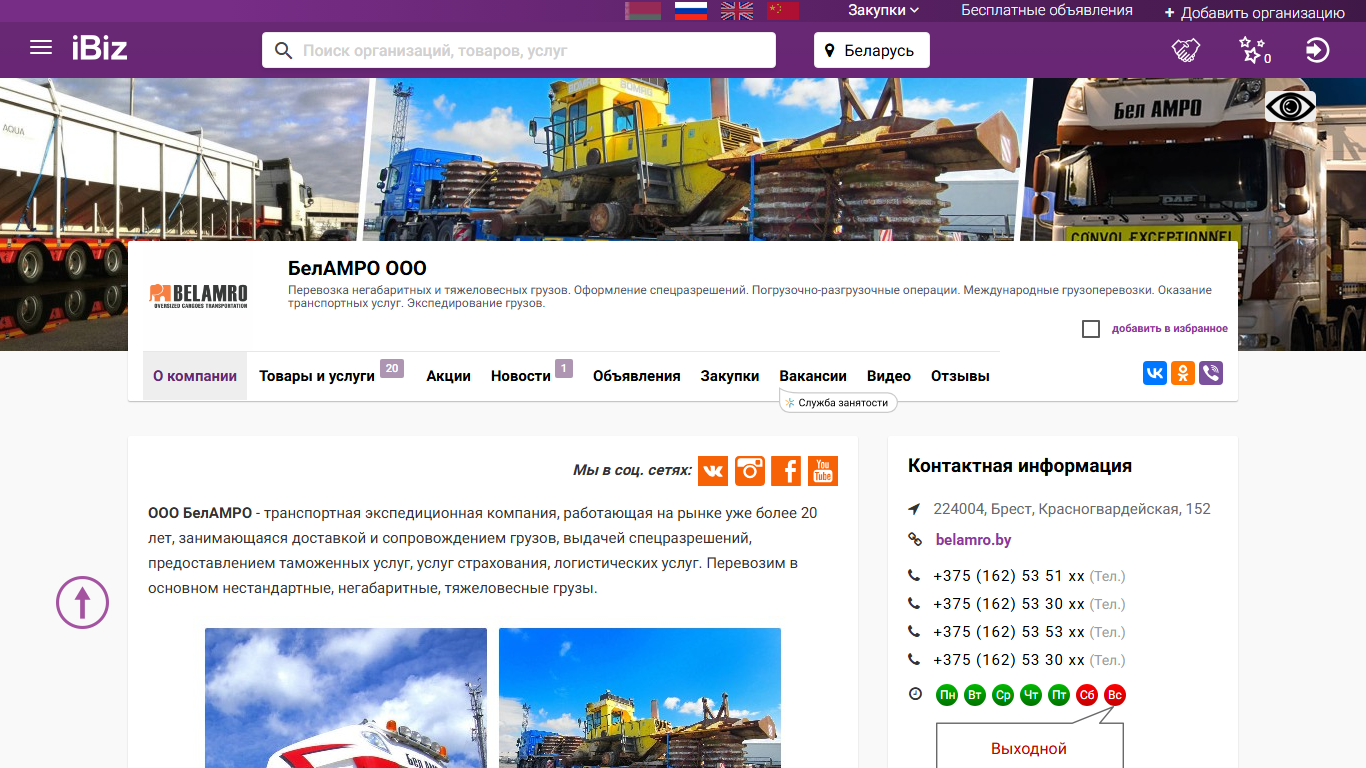Viewport: 1366px width, 768px height.
Task: Click the BELAMRO company logo
Action: 198,295
